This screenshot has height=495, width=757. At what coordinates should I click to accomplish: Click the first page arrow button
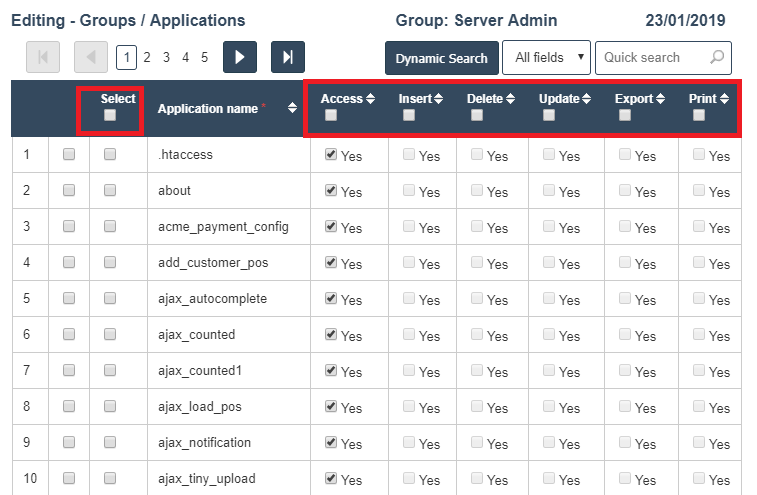tap(43, 57)
